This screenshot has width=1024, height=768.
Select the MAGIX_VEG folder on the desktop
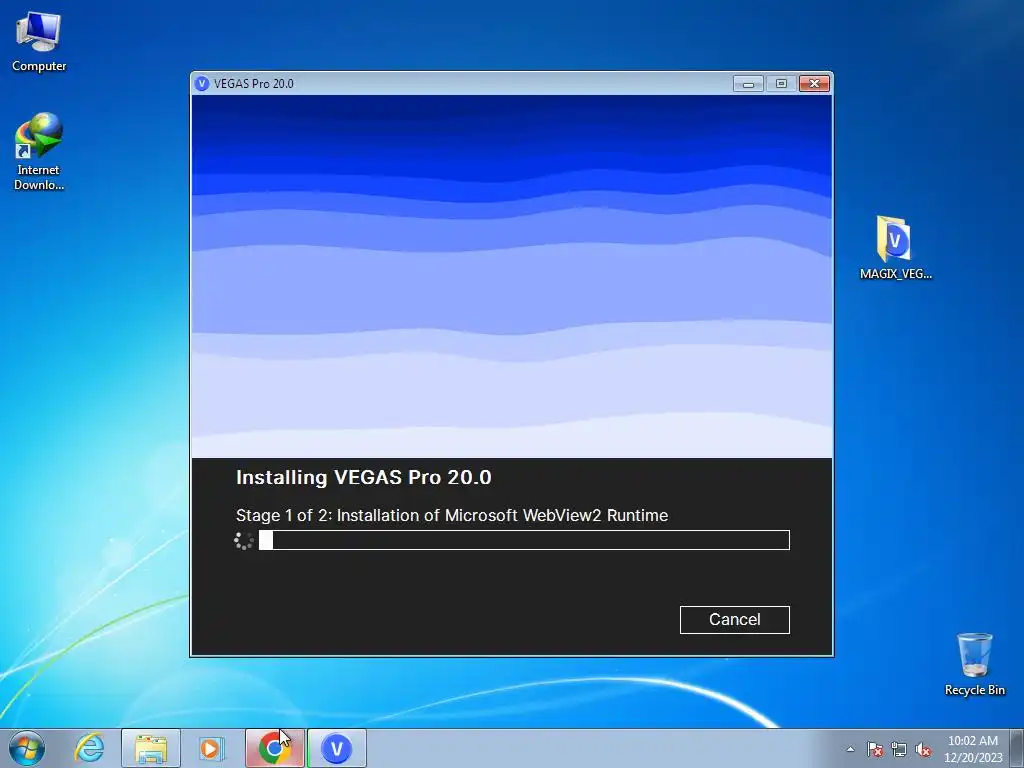point(895,248)
